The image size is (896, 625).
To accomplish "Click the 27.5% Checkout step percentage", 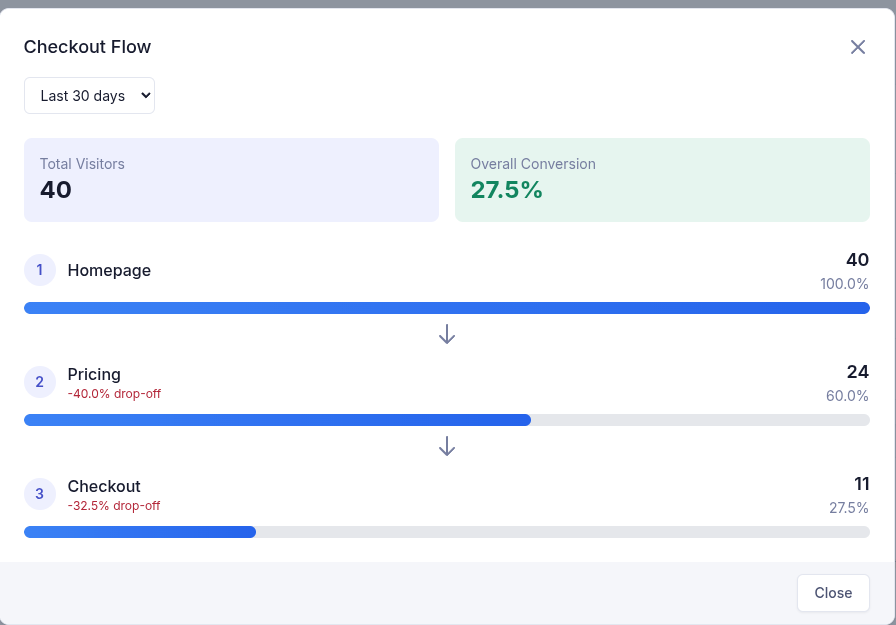I will coord(849,508).
